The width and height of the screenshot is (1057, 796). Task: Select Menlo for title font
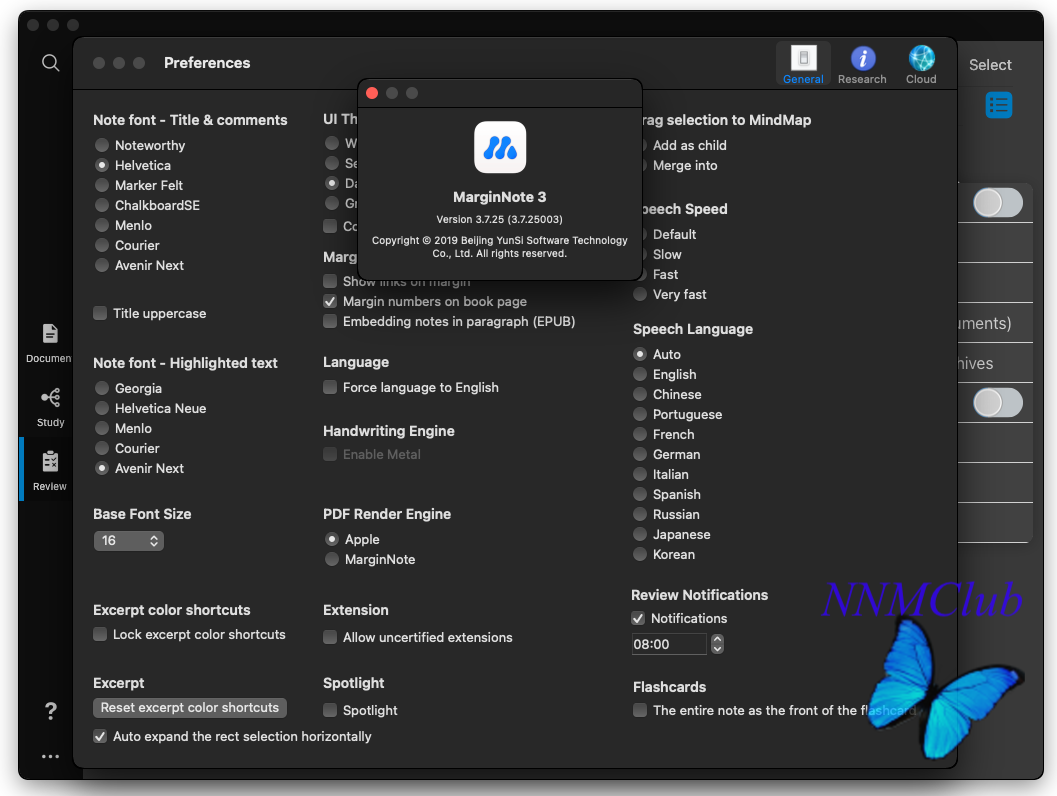tap(102, 225)
